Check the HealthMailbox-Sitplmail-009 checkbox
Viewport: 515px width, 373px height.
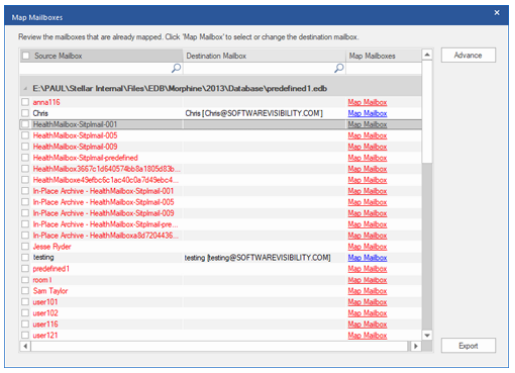pos(25,146)
